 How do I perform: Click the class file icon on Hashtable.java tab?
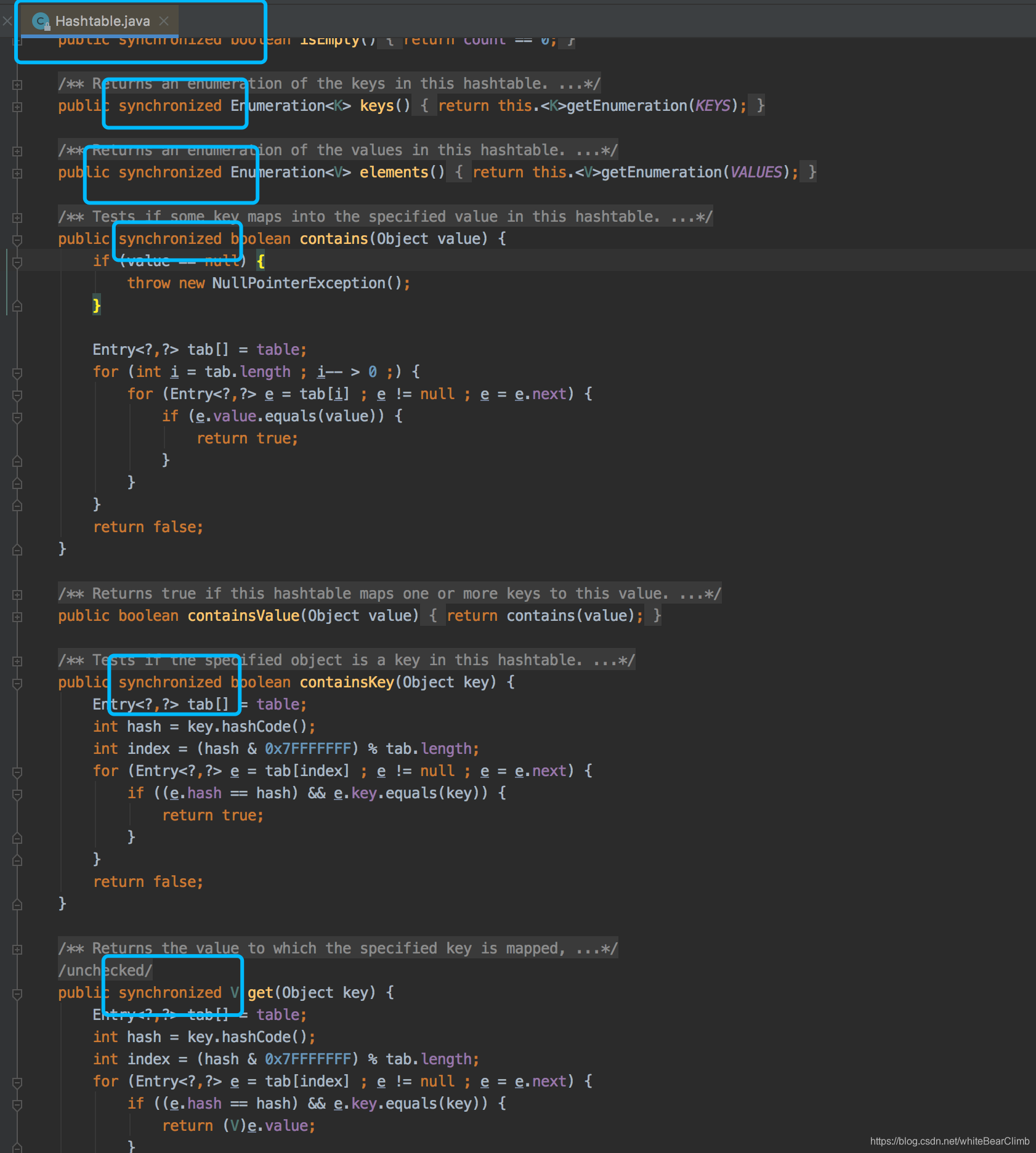(41, 21)
